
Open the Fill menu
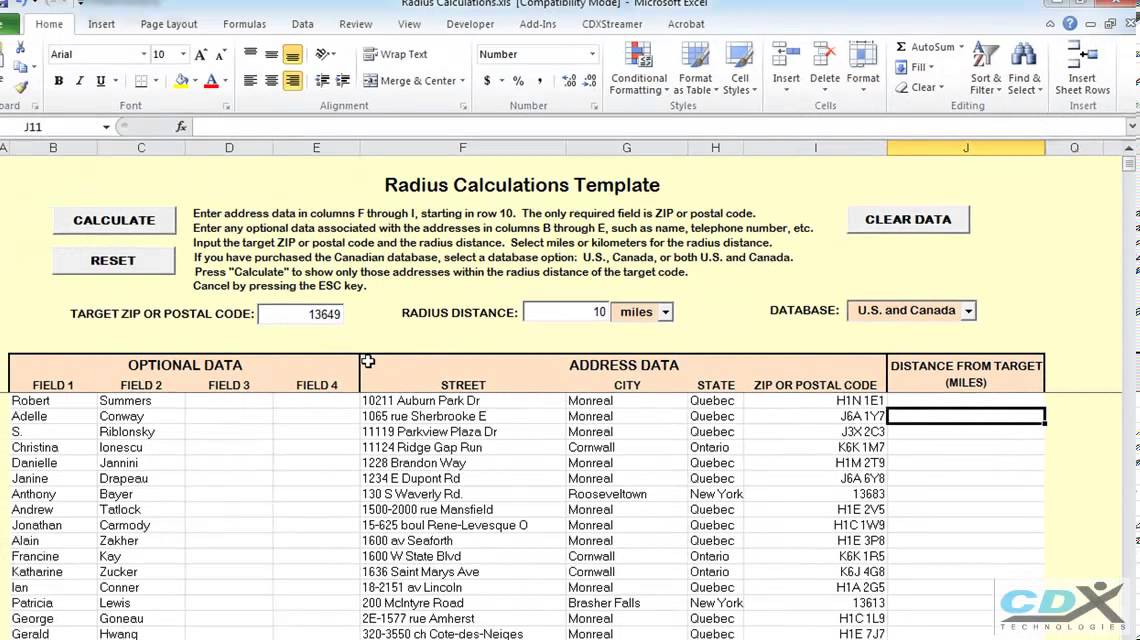coord(915,67)
